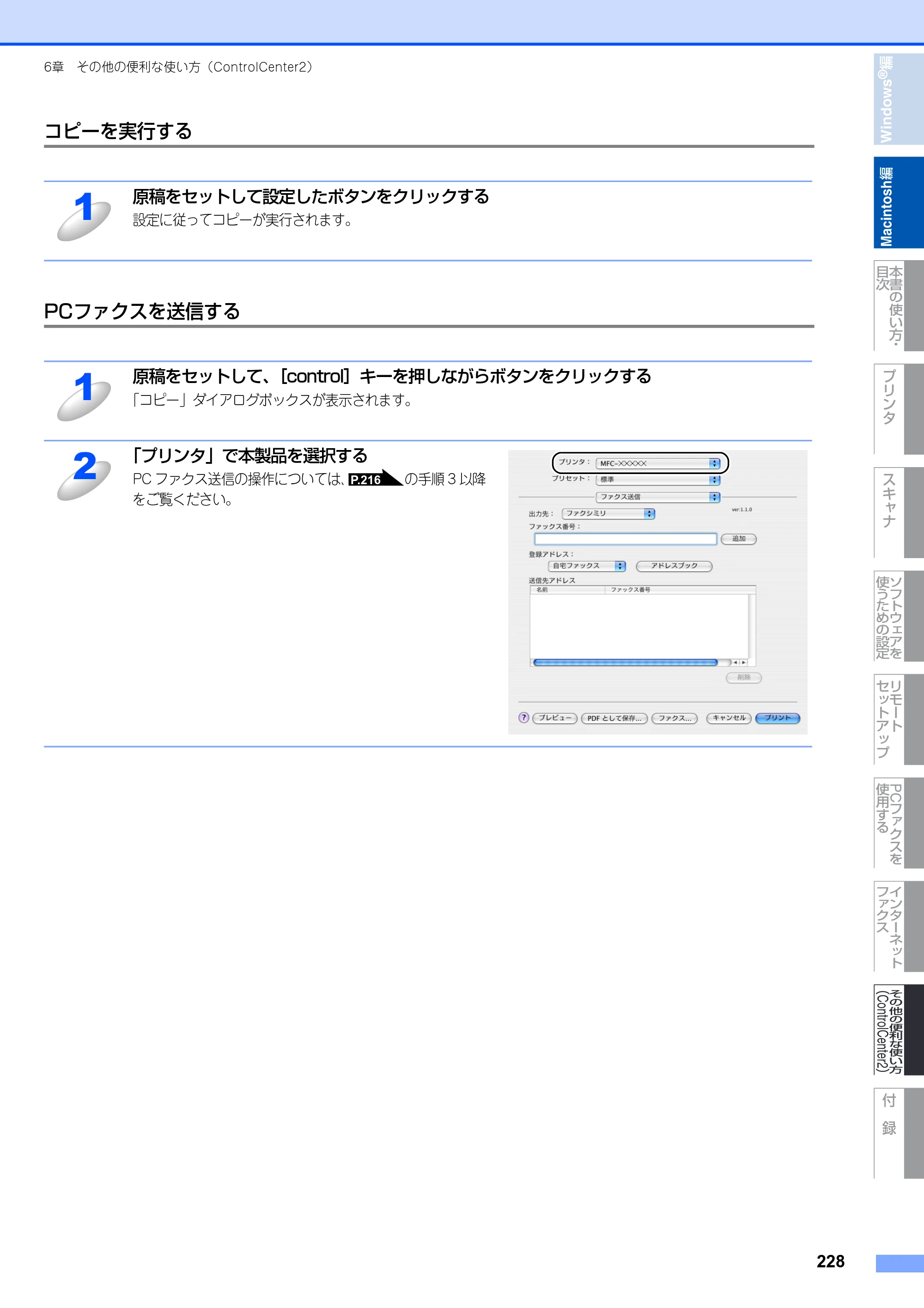Click the ファックス番号 column header
The image size is (924, 1308).
pyautogui.click(x=680, y=590)
